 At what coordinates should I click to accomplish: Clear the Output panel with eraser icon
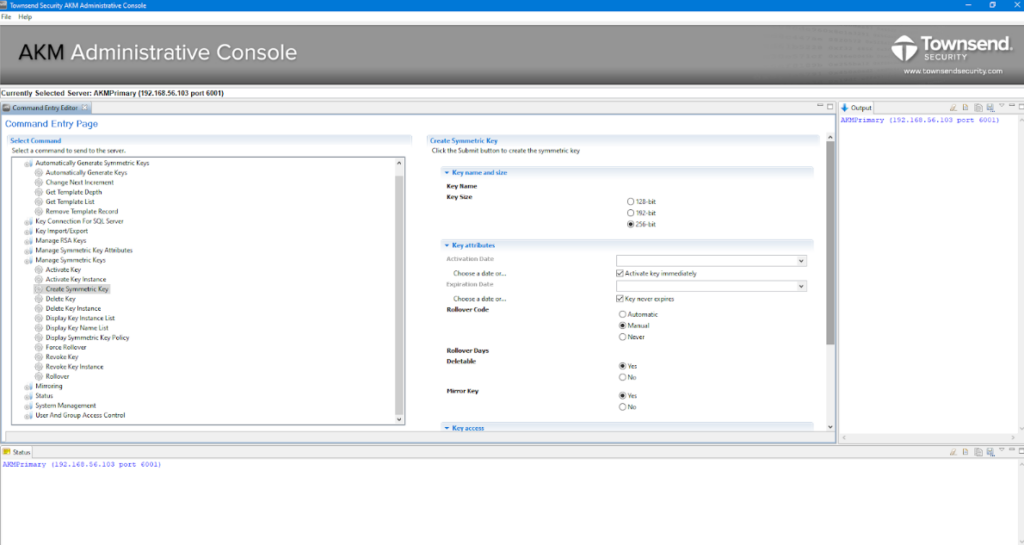click(x=953, y=108)
